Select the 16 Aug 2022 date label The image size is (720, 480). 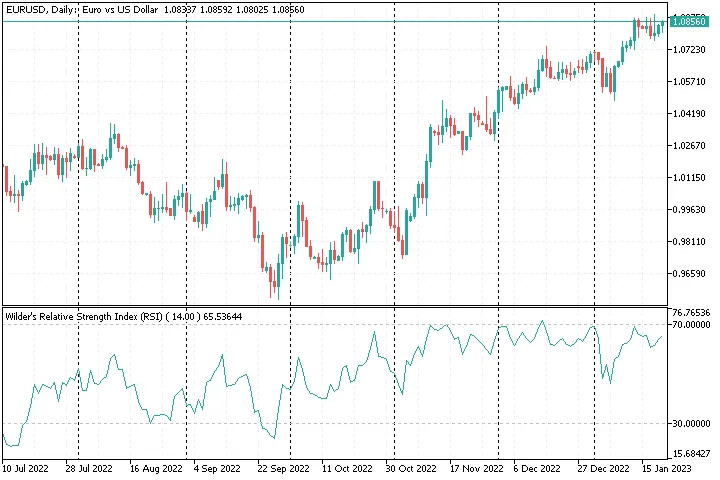156,468
